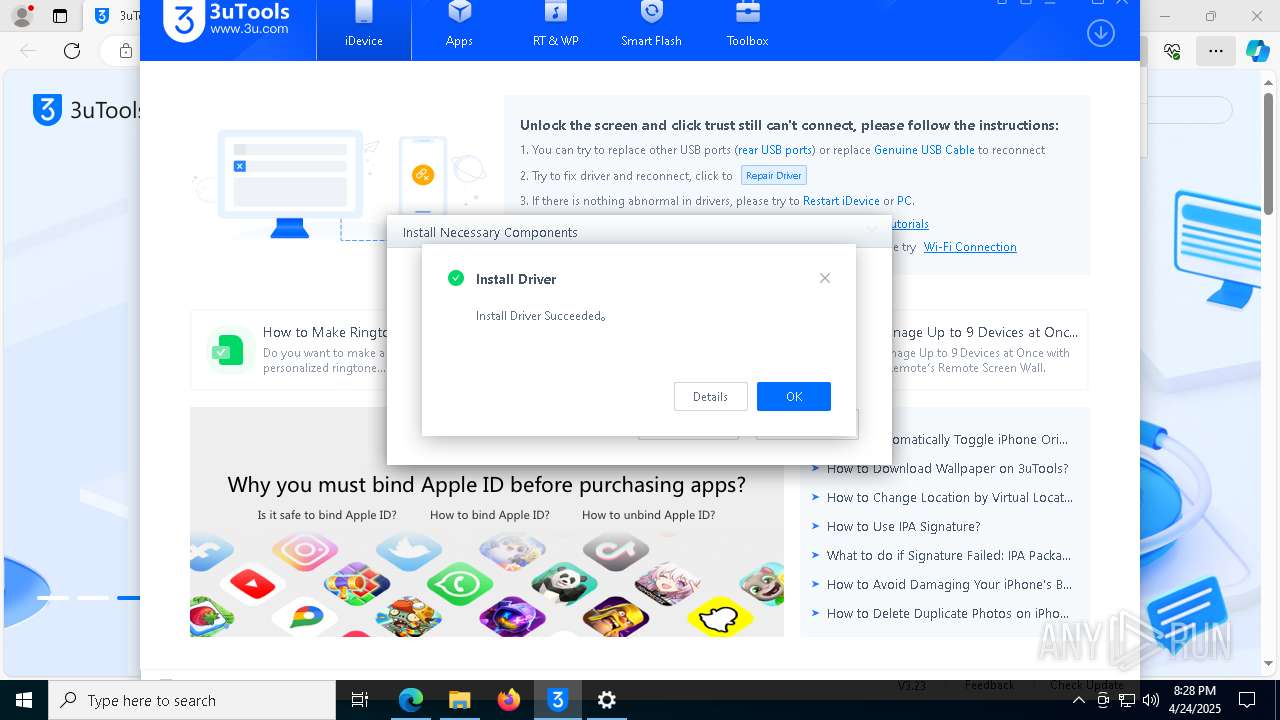The width and height of the screenshot is (1280, 720).
Task: Open the Edge Settings and more menu
Action: 1216,51
